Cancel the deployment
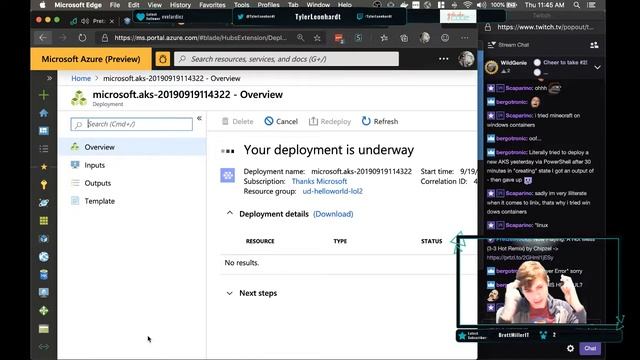 click(281, 121)
